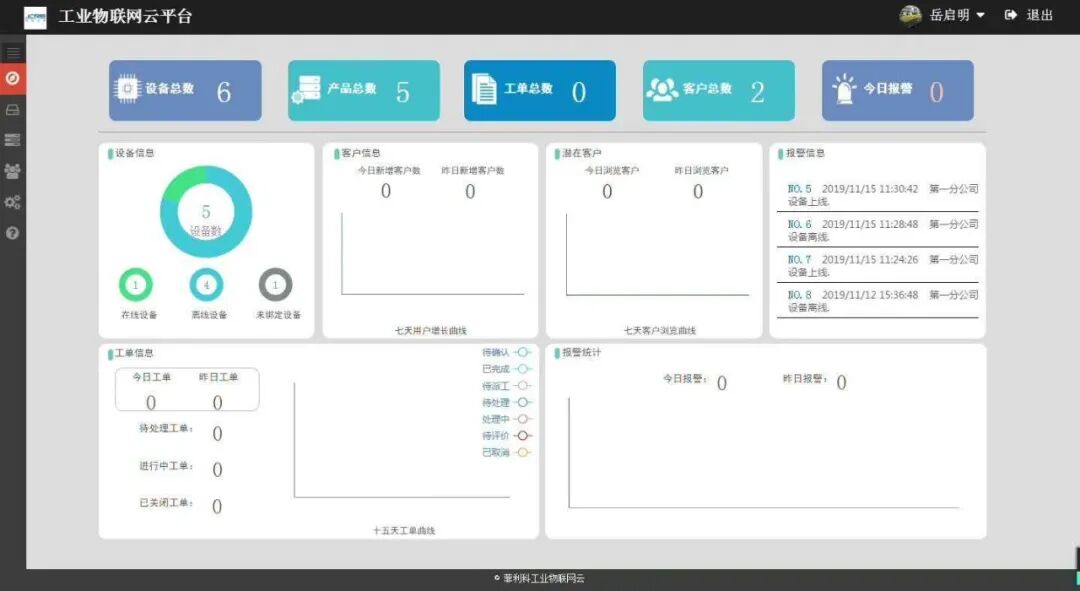The width and height of the screenshot is (1080, 591).
Task: Select the device storage icon in sidebar
Action: coord(13,110)
